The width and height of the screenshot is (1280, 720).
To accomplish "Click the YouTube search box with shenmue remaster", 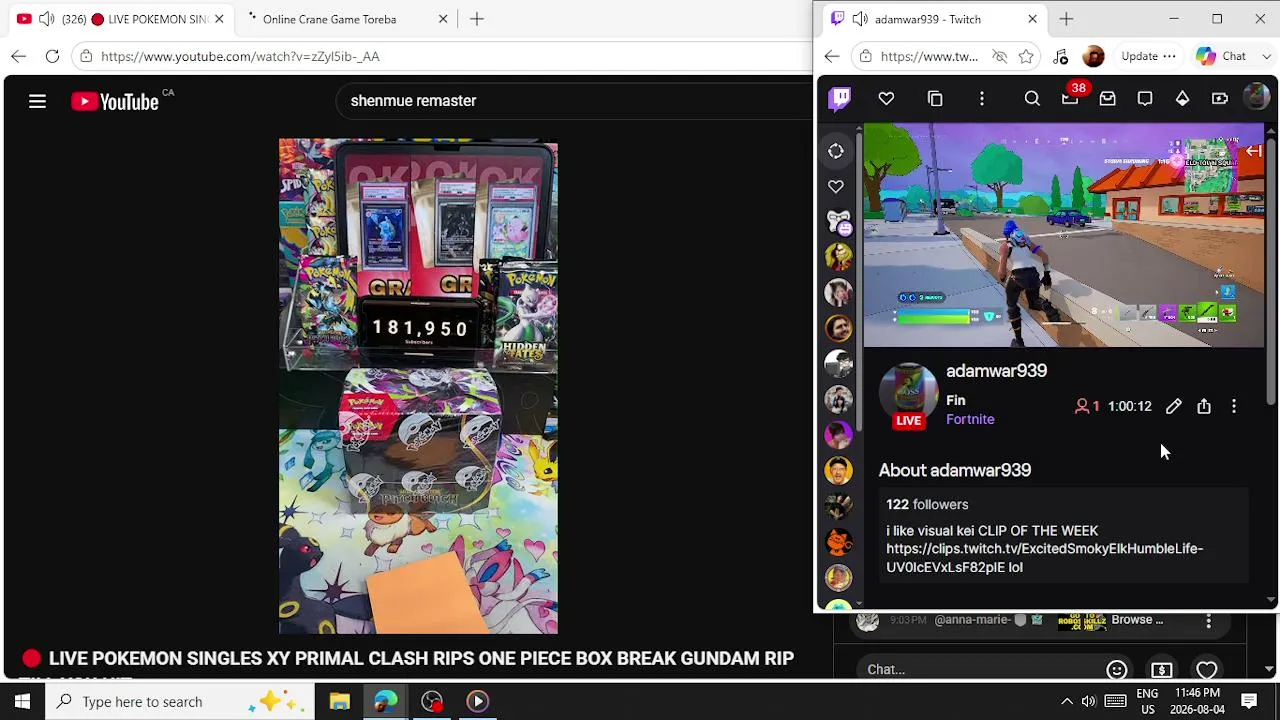I will pos(575,101).
